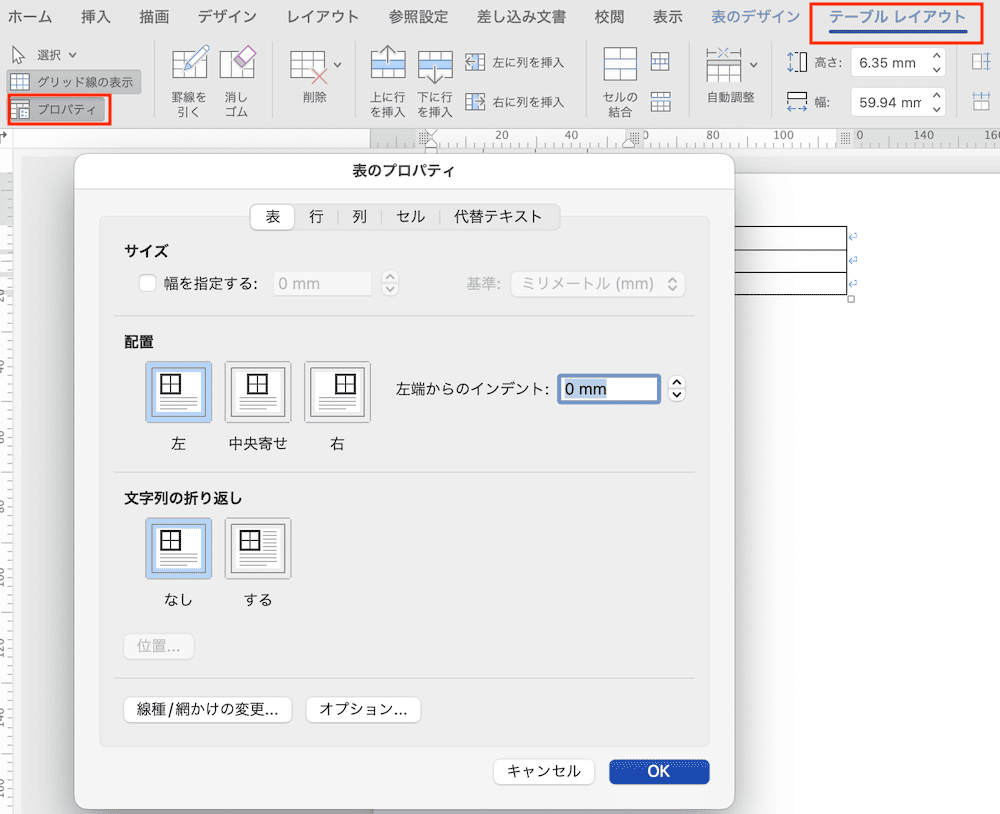Choose 中央寄せ center alignment option

[x=258, y=391]
